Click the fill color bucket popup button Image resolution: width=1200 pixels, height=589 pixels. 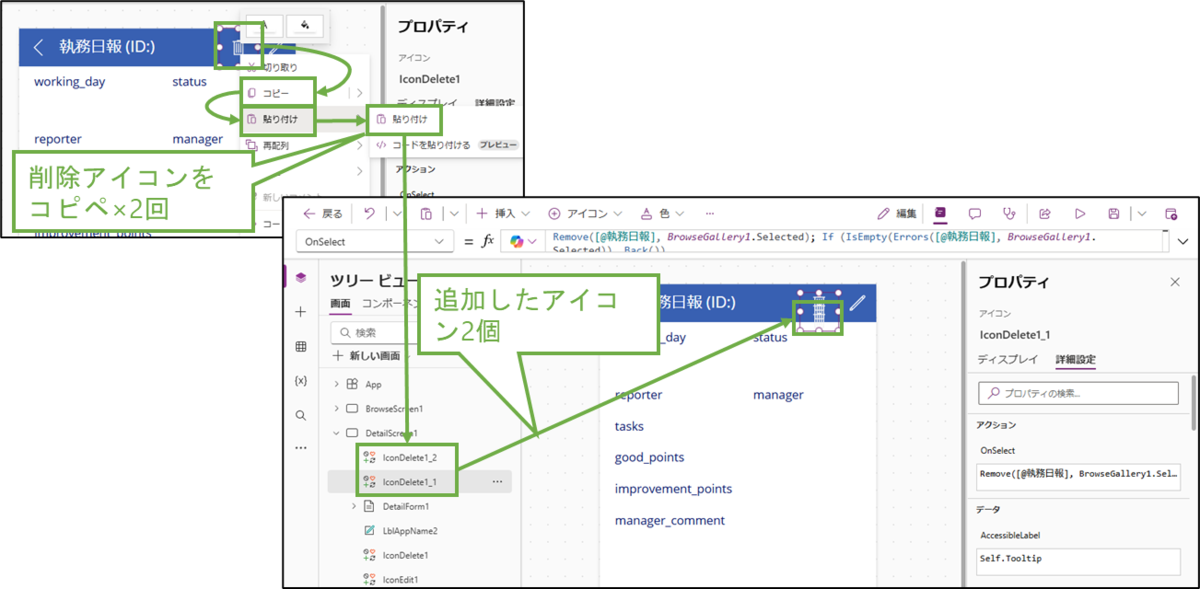(x=304, y=26)
